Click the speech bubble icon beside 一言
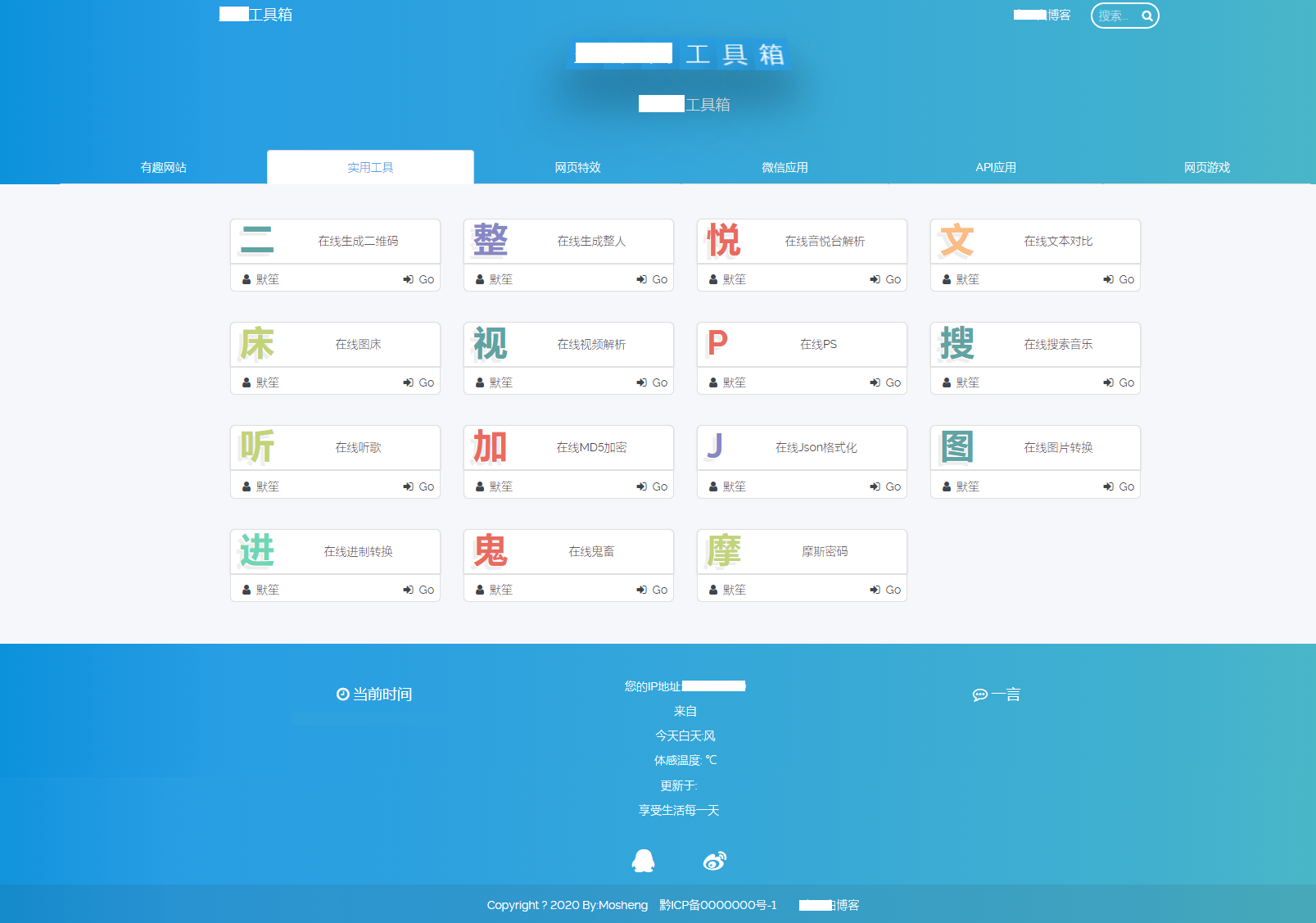 (x=980, y=695)
